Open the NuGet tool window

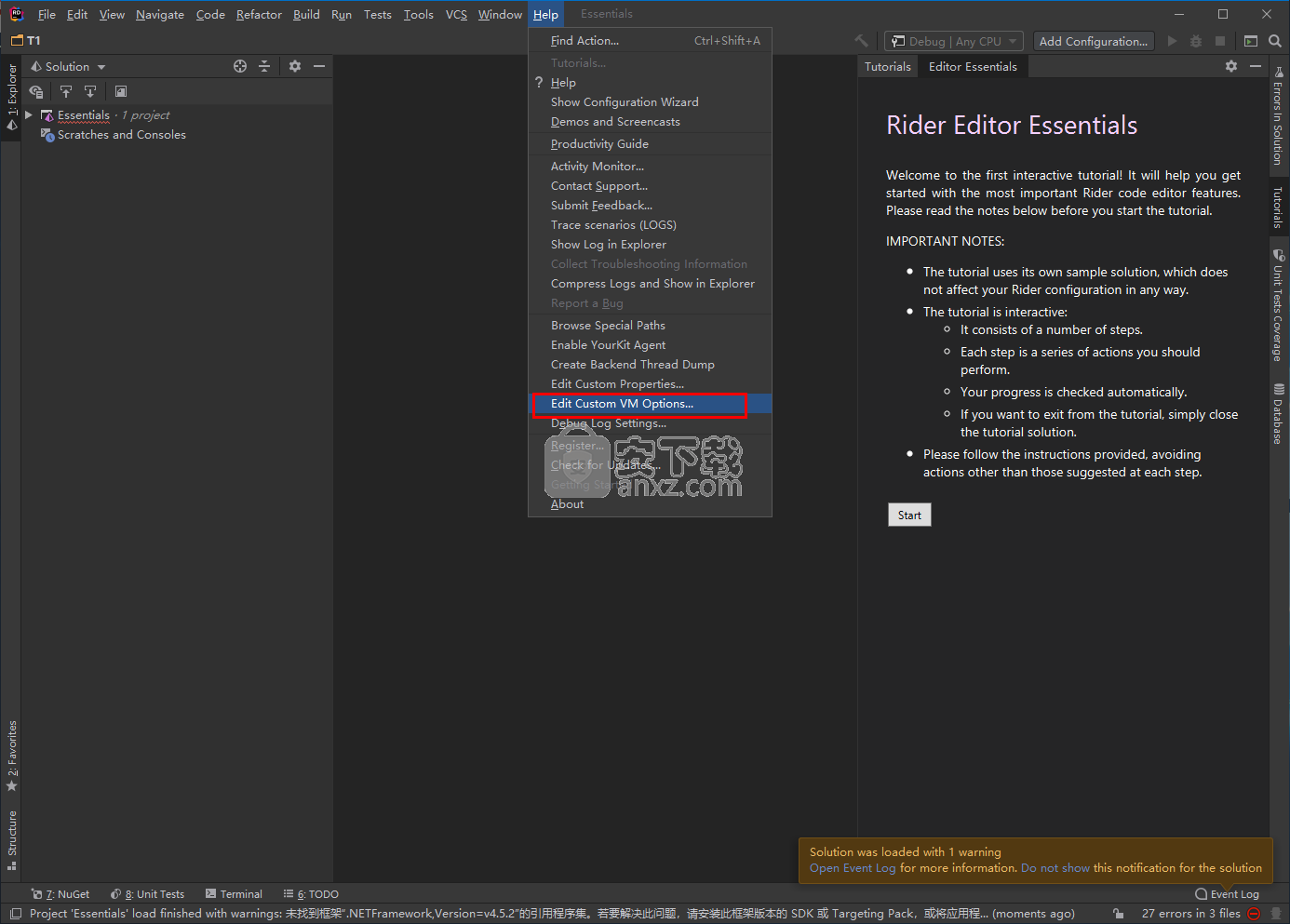point(60,894)
